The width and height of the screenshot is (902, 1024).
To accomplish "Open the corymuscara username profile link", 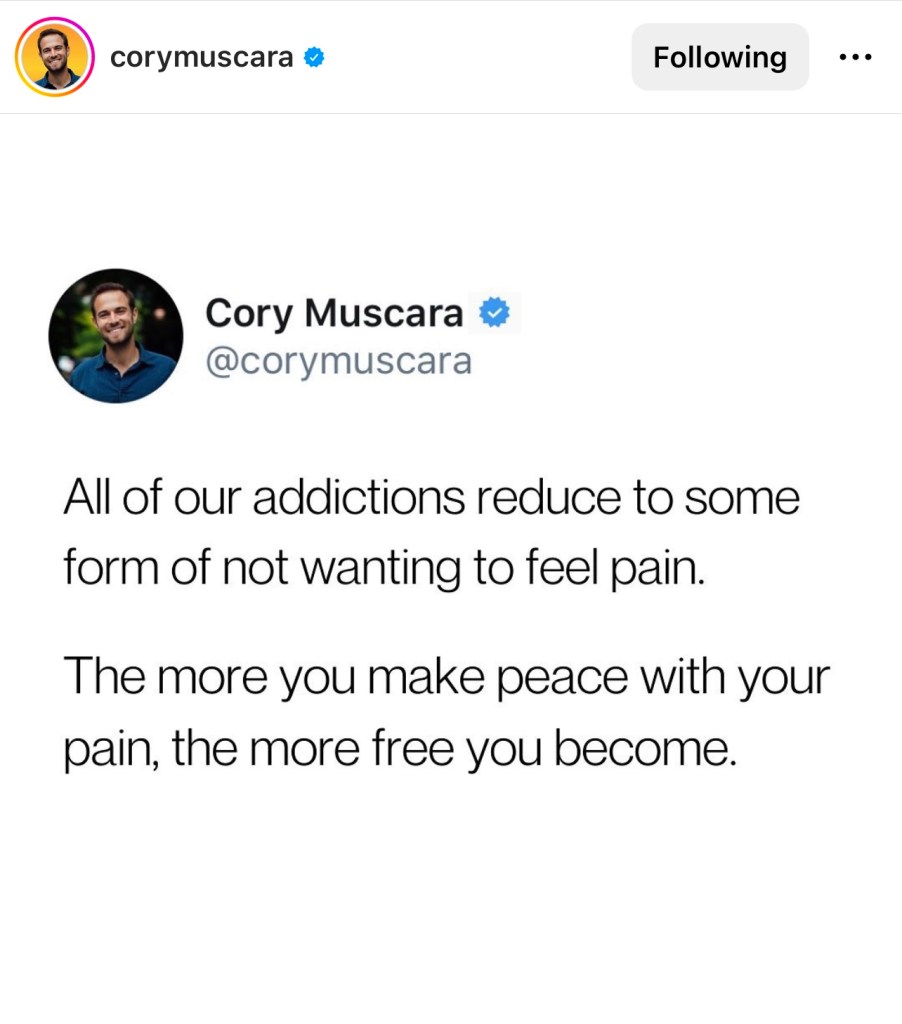I will point(201,57).
